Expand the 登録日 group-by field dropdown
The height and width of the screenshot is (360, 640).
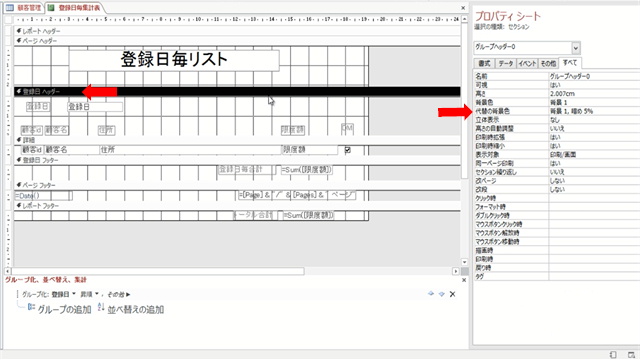74,294
